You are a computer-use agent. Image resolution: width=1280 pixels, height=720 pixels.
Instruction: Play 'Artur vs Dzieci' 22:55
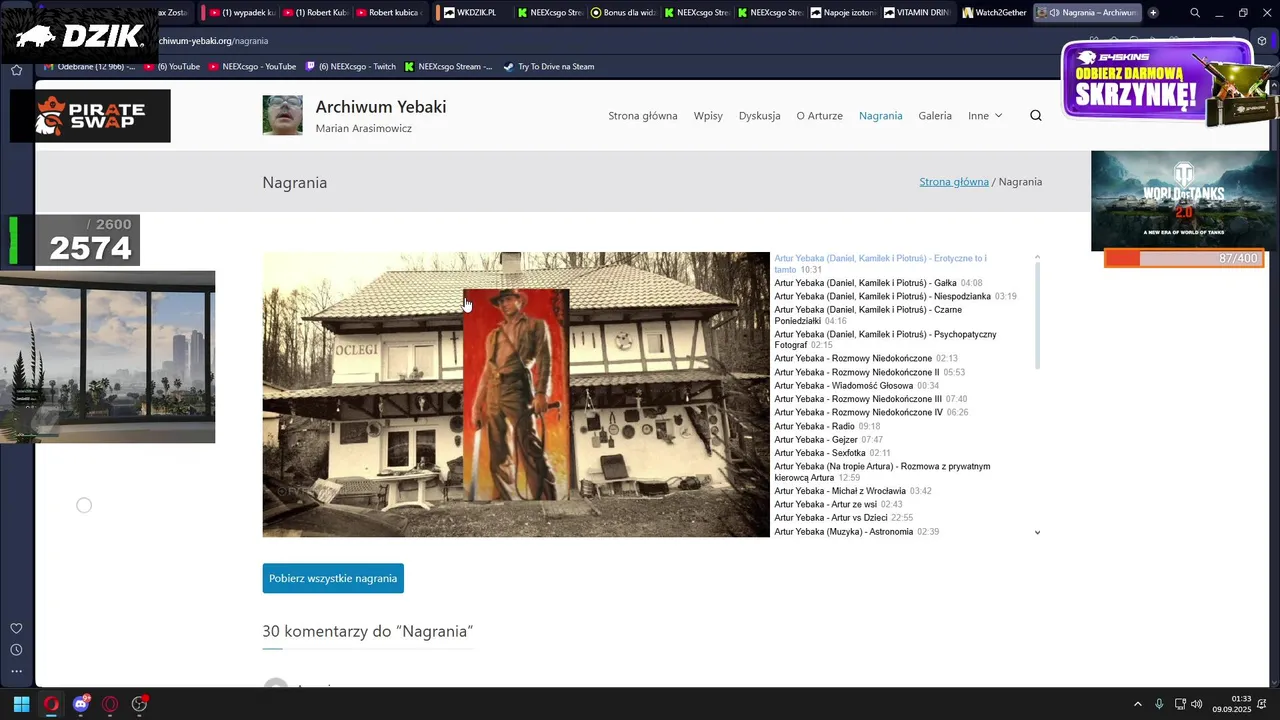[844, 518]
